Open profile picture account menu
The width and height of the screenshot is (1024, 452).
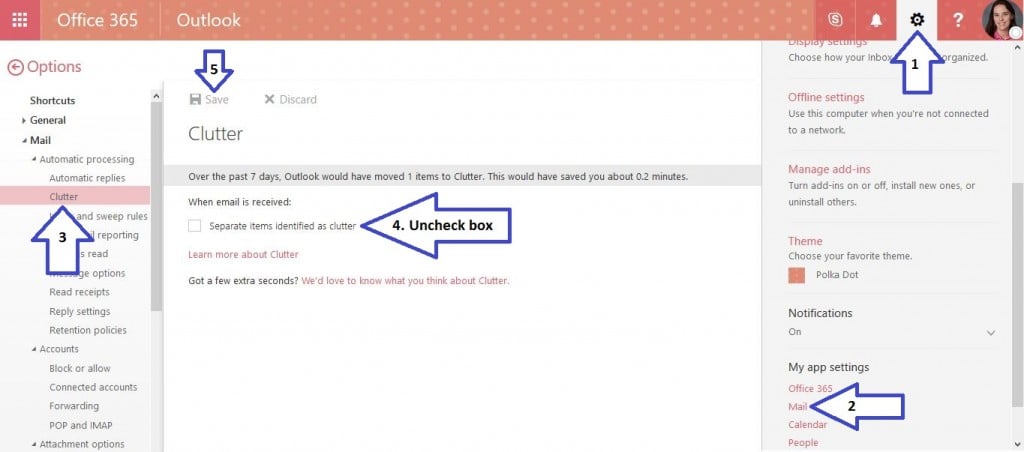(x=1002, y=20)
